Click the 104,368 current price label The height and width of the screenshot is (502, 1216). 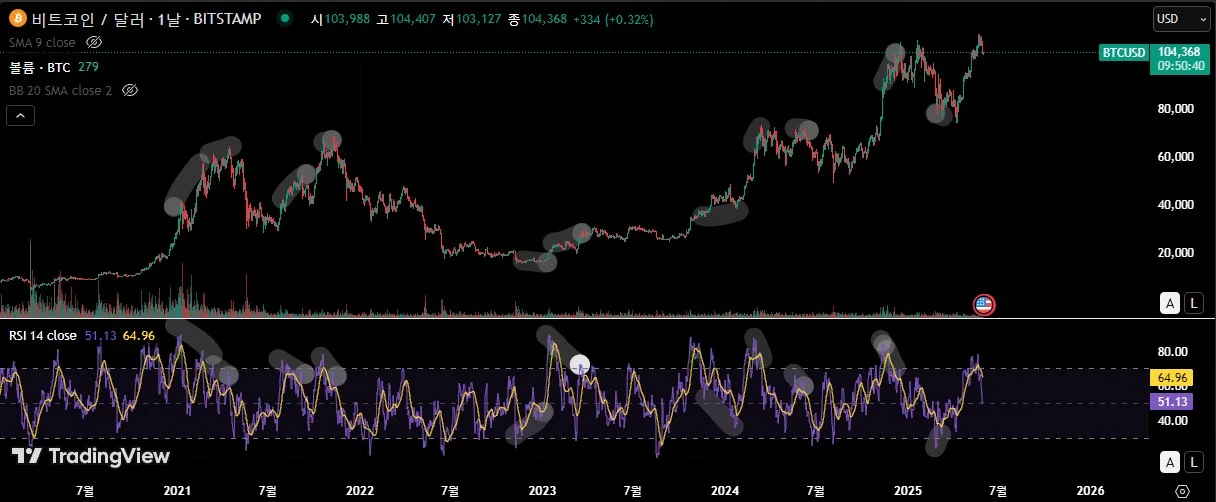1179,52
